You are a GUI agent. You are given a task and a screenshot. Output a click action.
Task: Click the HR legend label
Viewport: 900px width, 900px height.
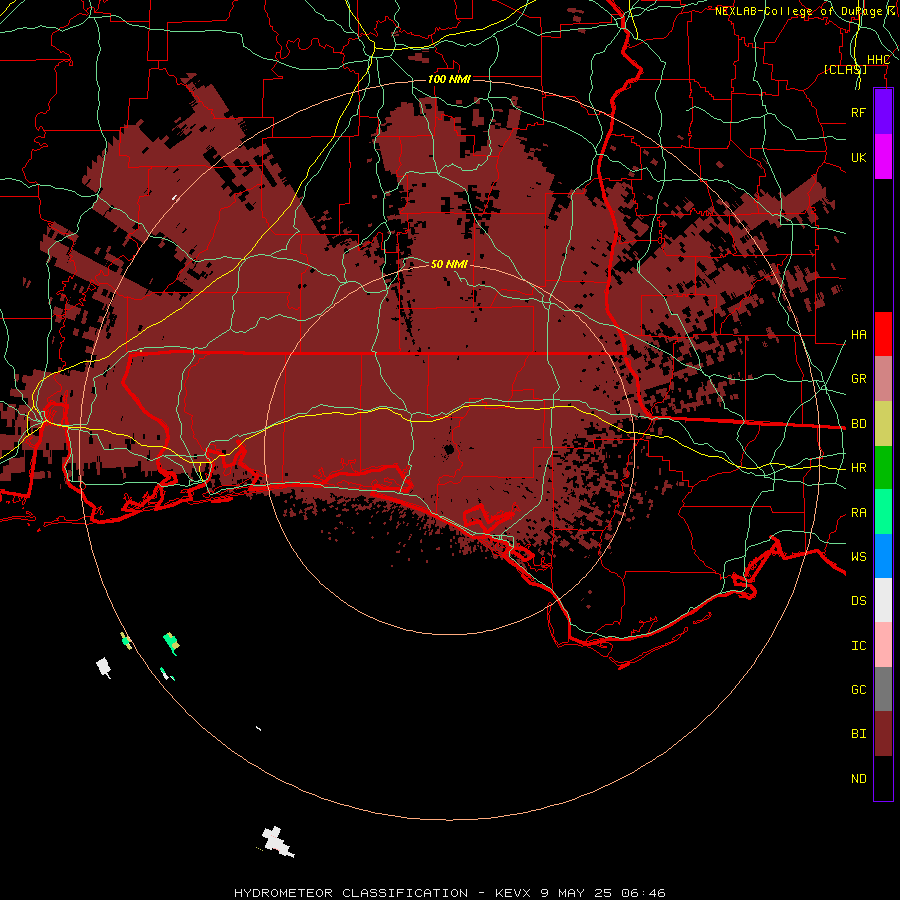tap(859, 468)
